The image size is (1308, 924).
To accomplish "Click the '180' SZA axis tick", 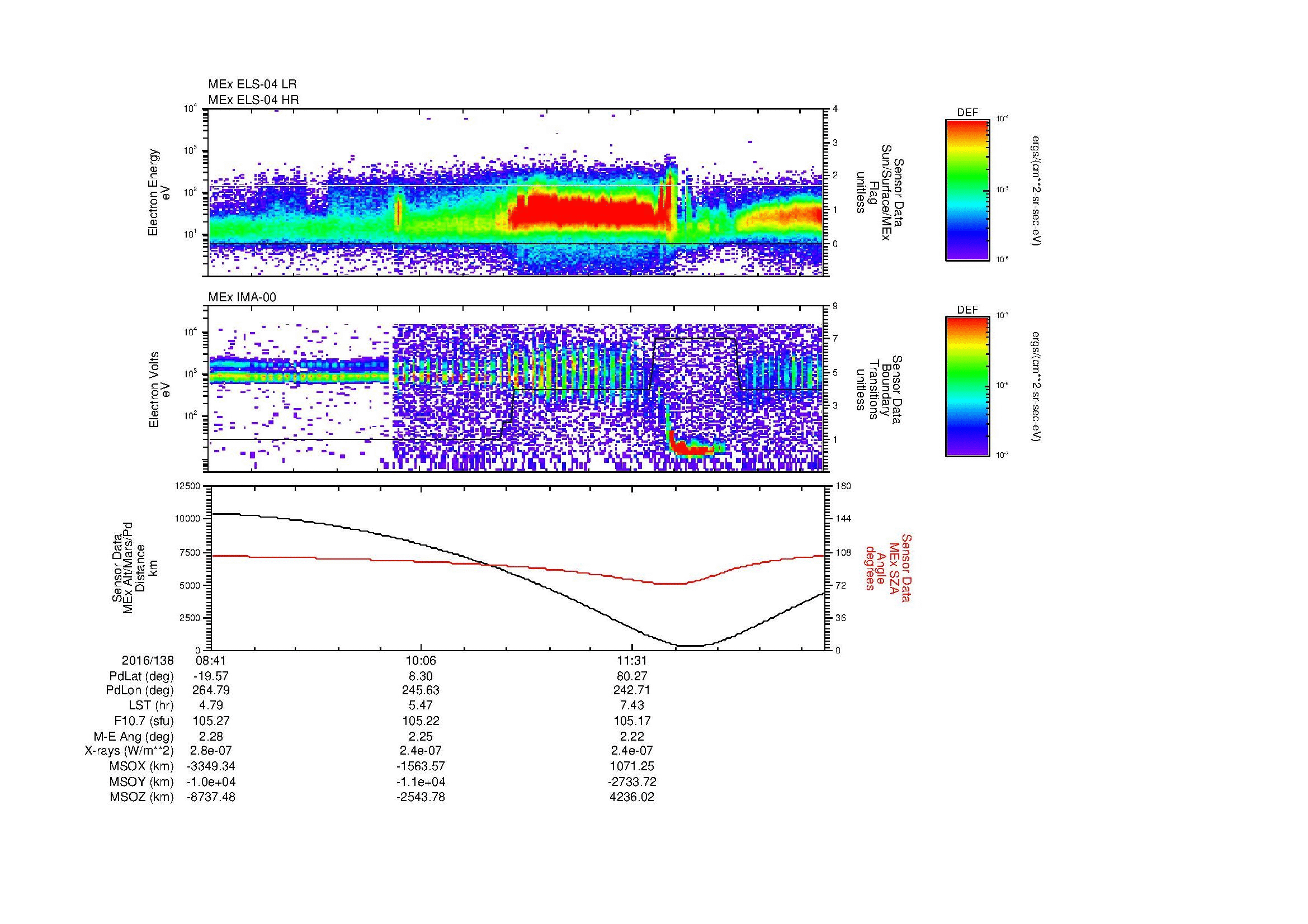I will coord(843,486).
